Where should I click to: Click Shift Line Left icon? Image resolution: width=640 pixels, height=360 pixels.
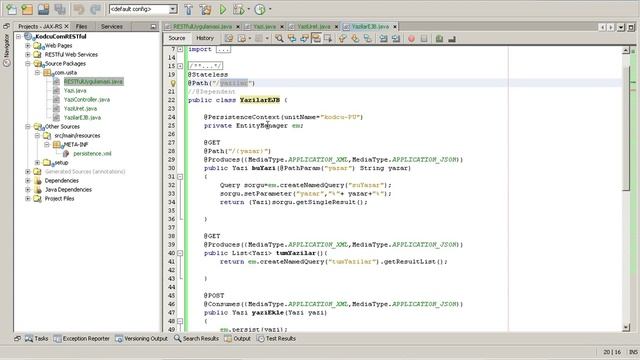click(x=383, y=38)
